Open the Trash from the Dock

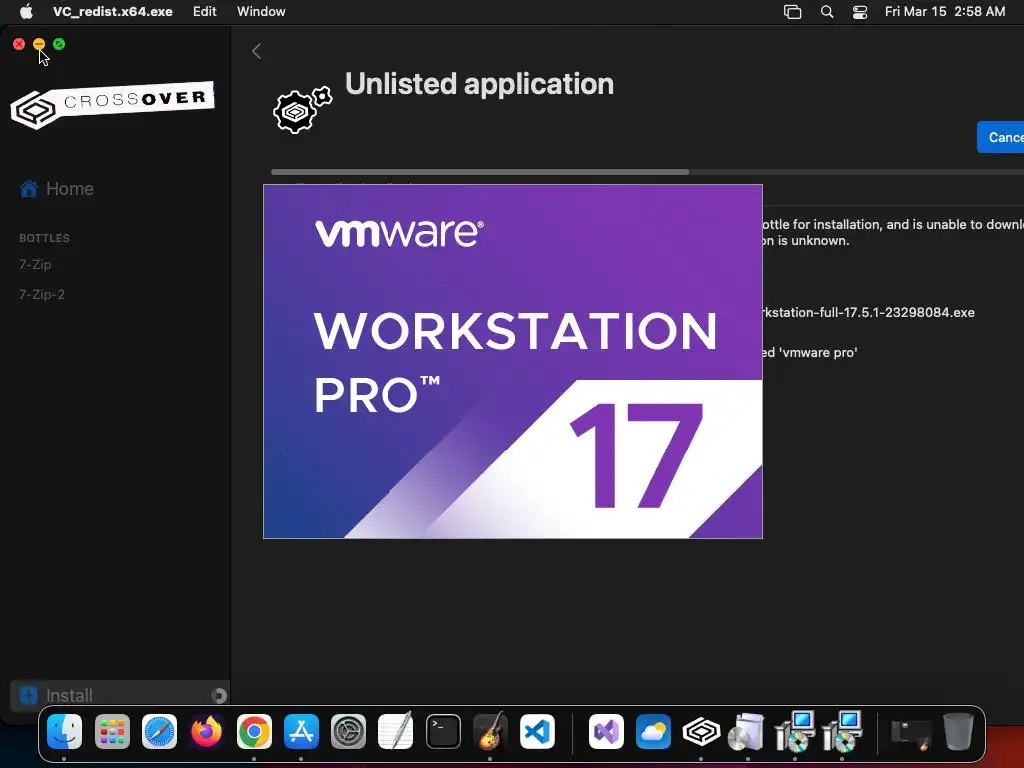pyautogui.click(x=958, y=731)
